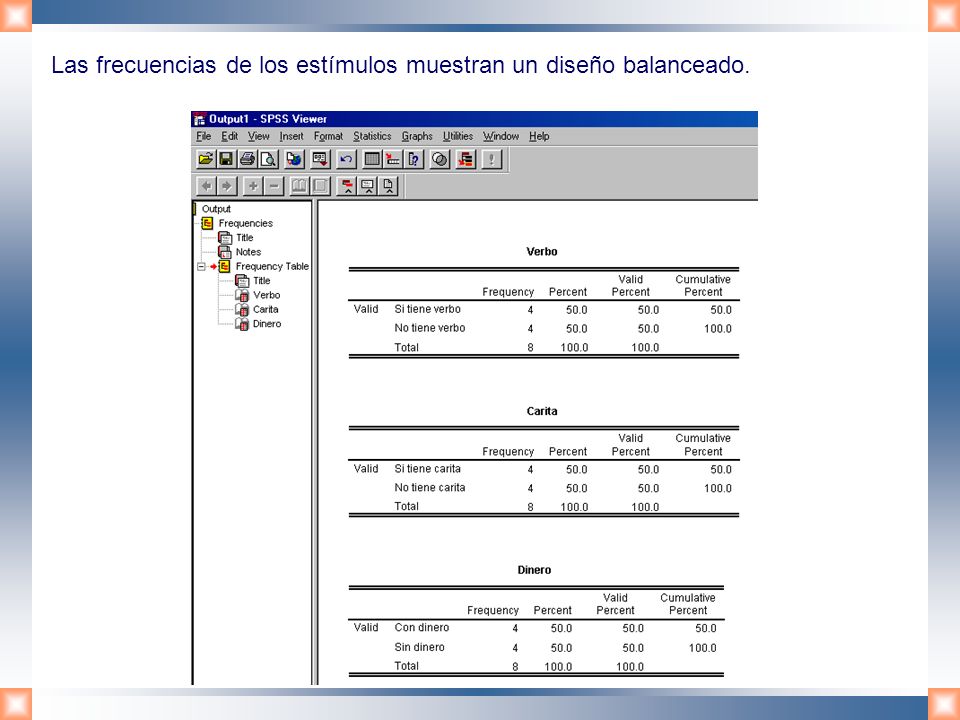Open the File menu

[x=203, y=136]
